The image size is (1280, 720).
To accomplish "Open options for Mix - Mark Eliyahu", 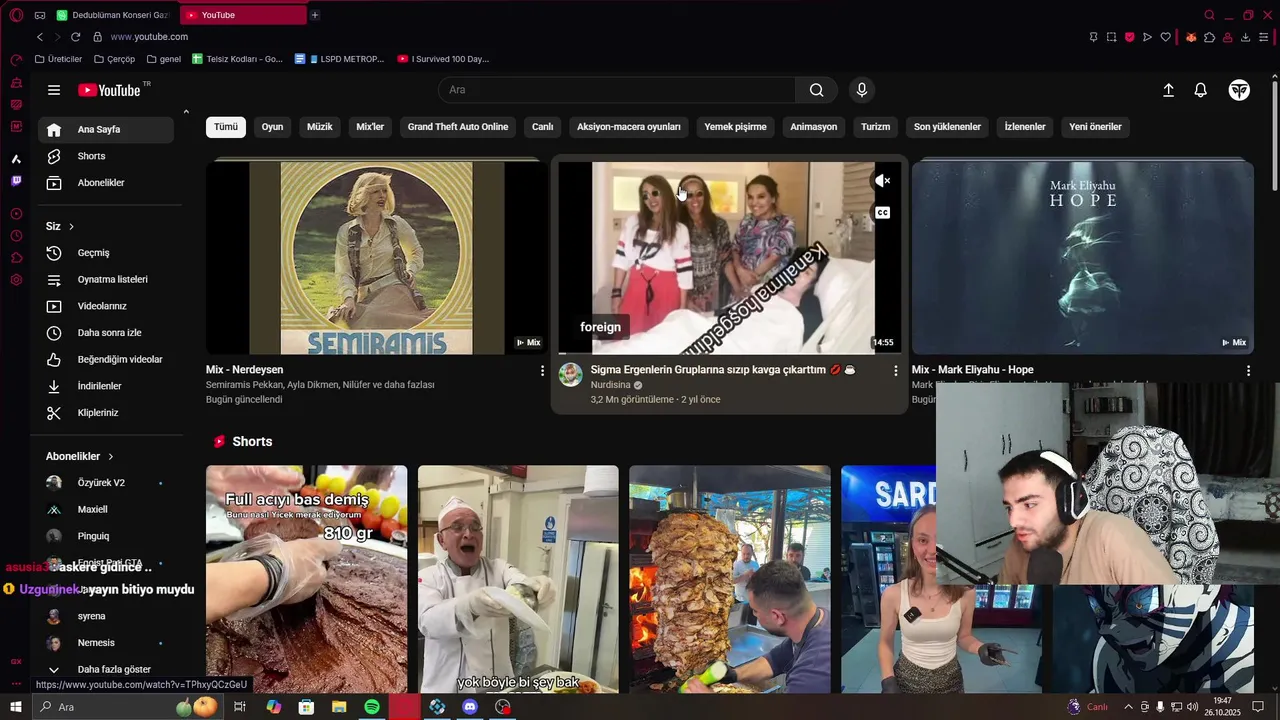I will tap(1248, 371).
